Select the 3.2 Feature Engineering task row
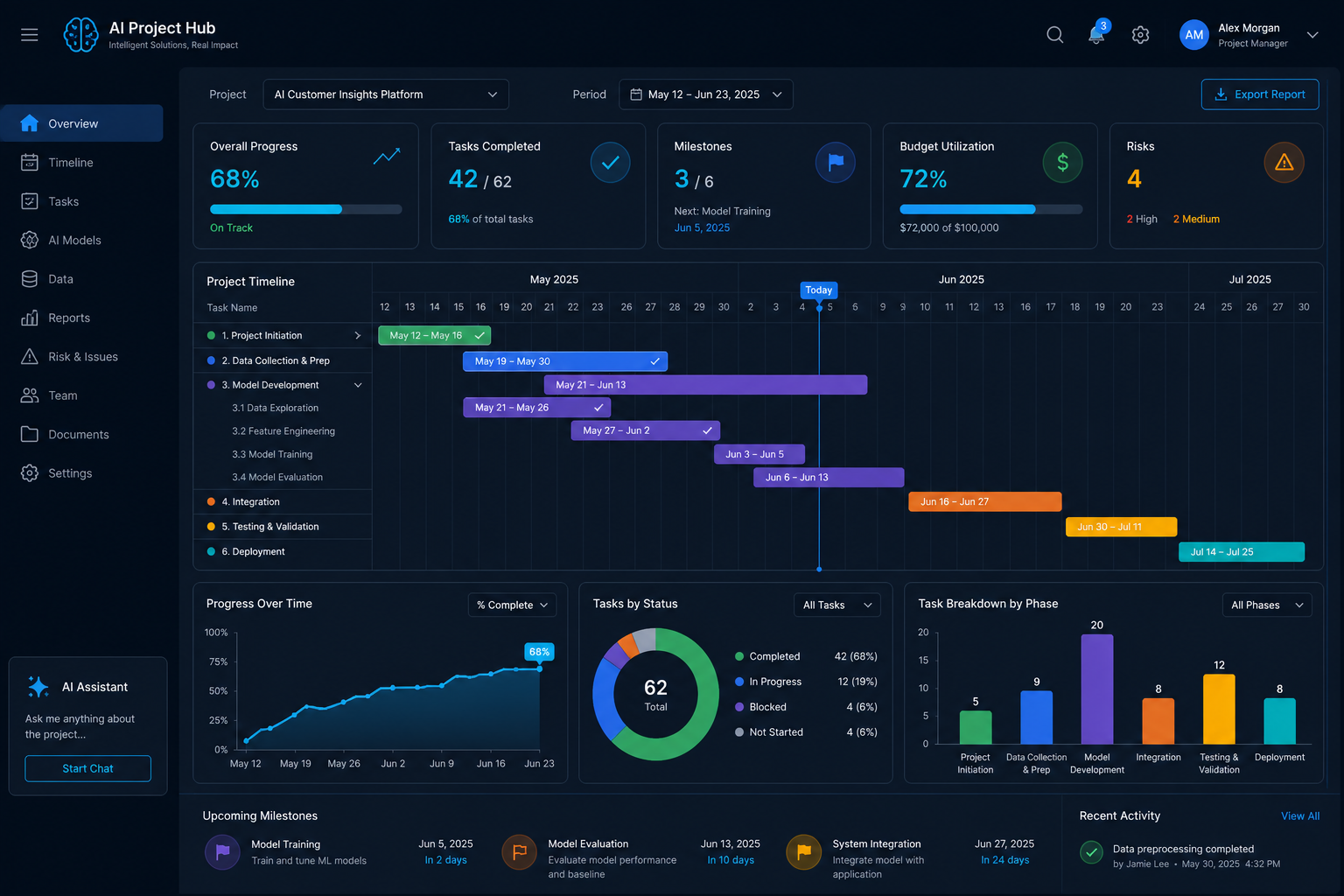Image resolution: width=1344 pixels, height=896 pixels. tap(283, 431)
